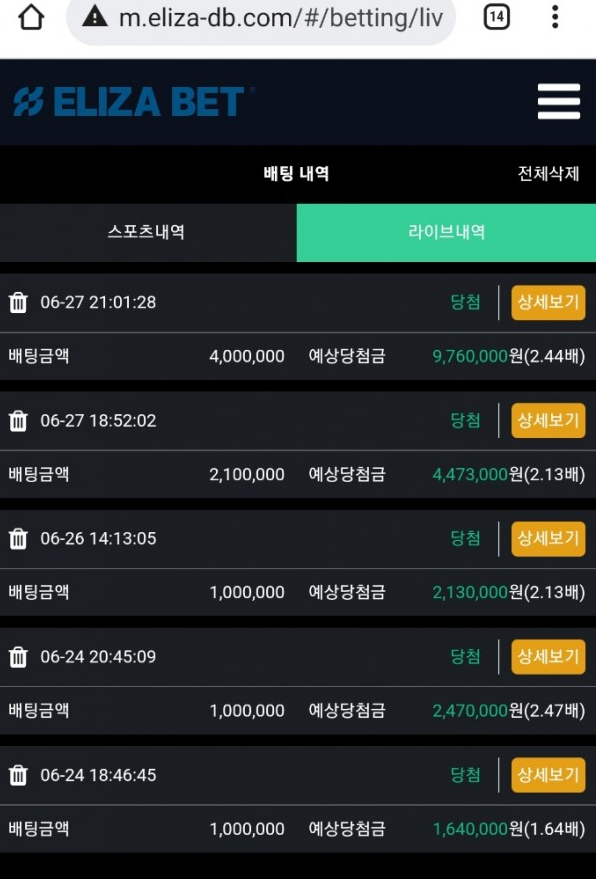Tap the not-secure warning triangle icon
This screenshot has height=879, width=596.
tap(95, 17)
